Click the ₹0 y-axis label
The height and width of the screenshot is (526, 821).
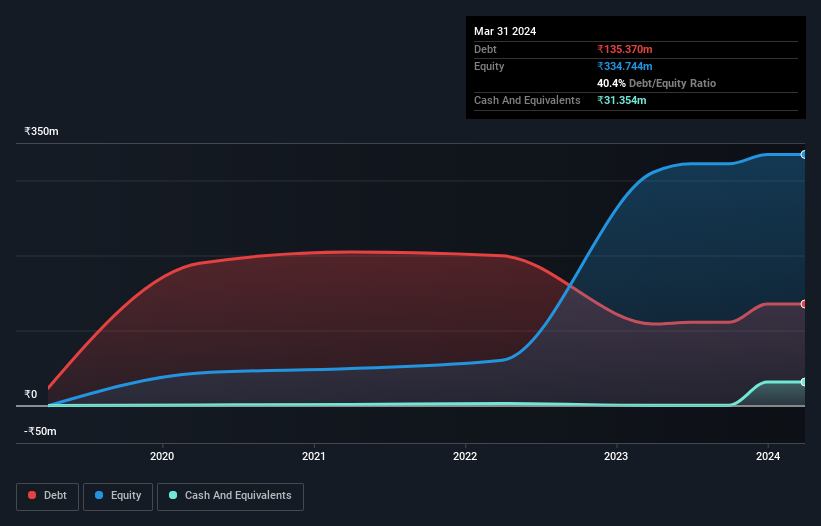click(x=31, y=394)
